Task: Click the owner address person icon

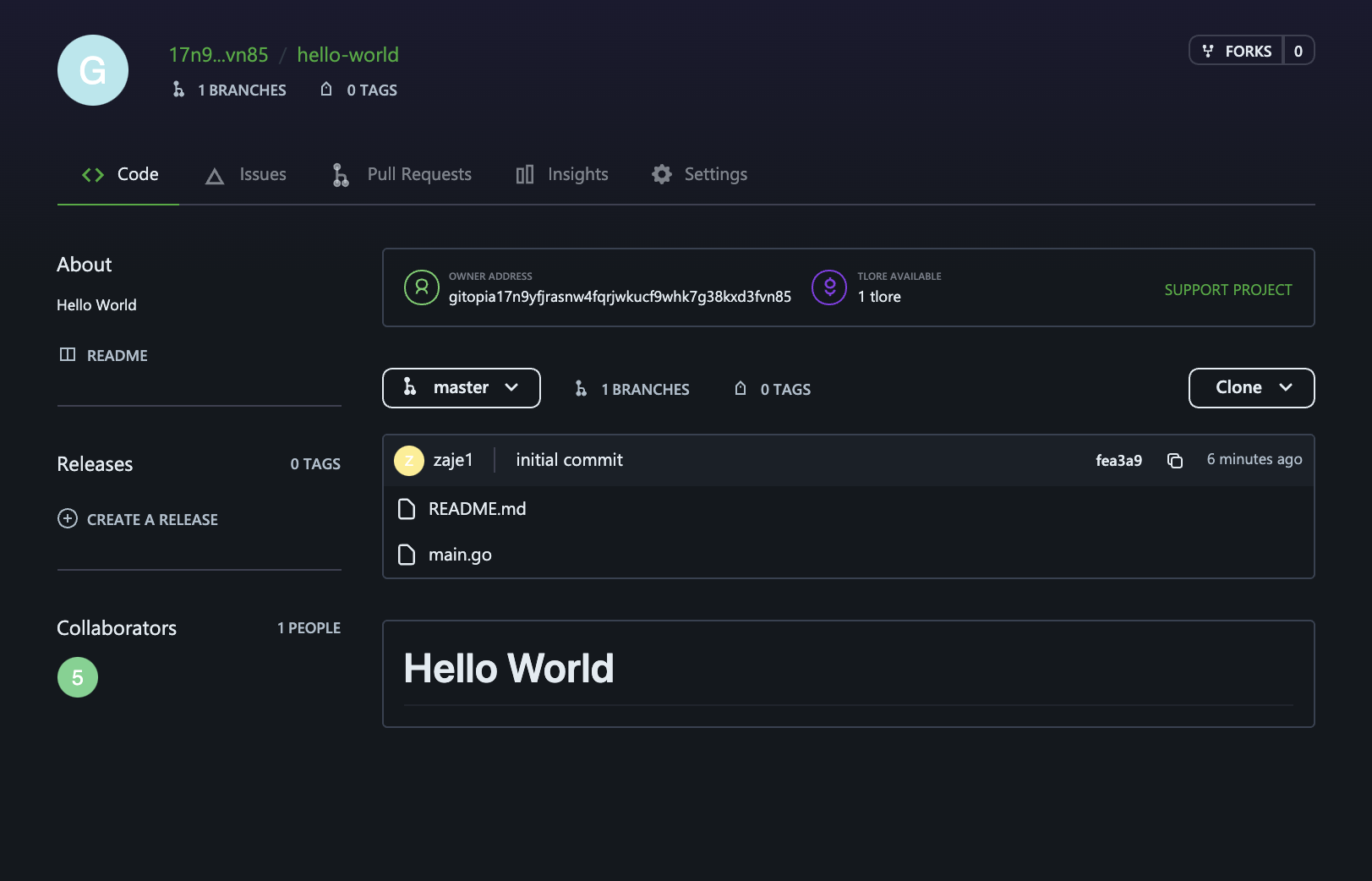Action: (x=422, y=287)
